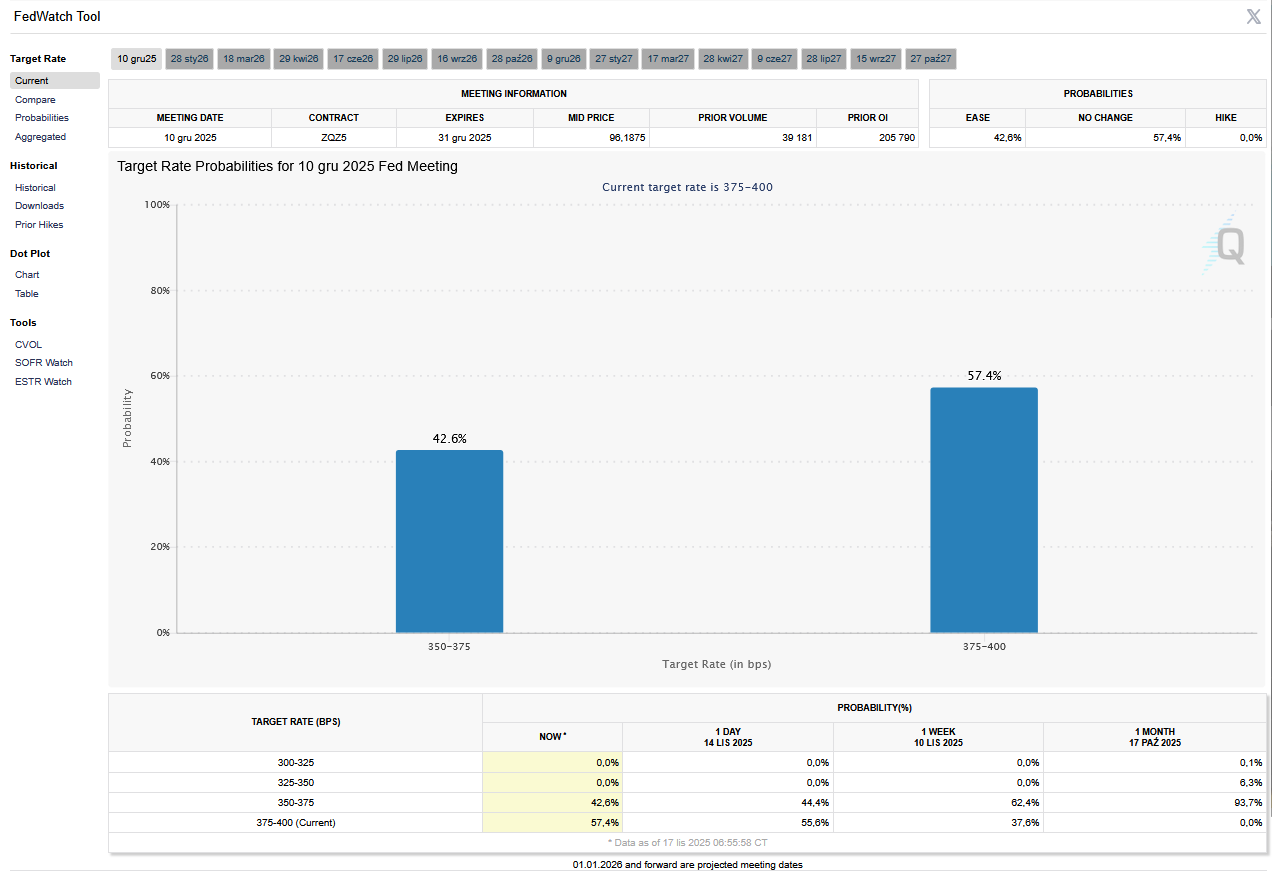Switch to the 18 mar26 meeting tab
Viewport: 1272px width, 874px height.
coord(243,59)
